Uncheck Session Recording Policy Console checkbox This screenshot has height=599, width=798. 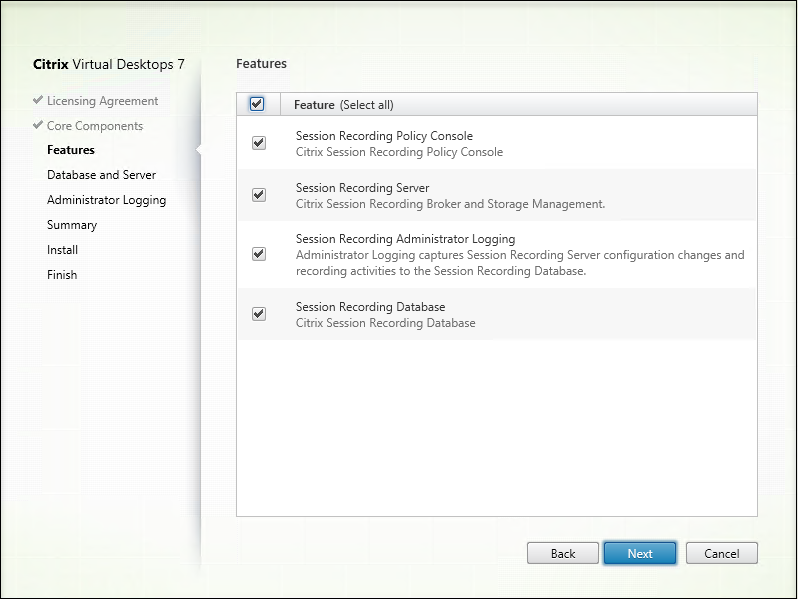point(259,143)
